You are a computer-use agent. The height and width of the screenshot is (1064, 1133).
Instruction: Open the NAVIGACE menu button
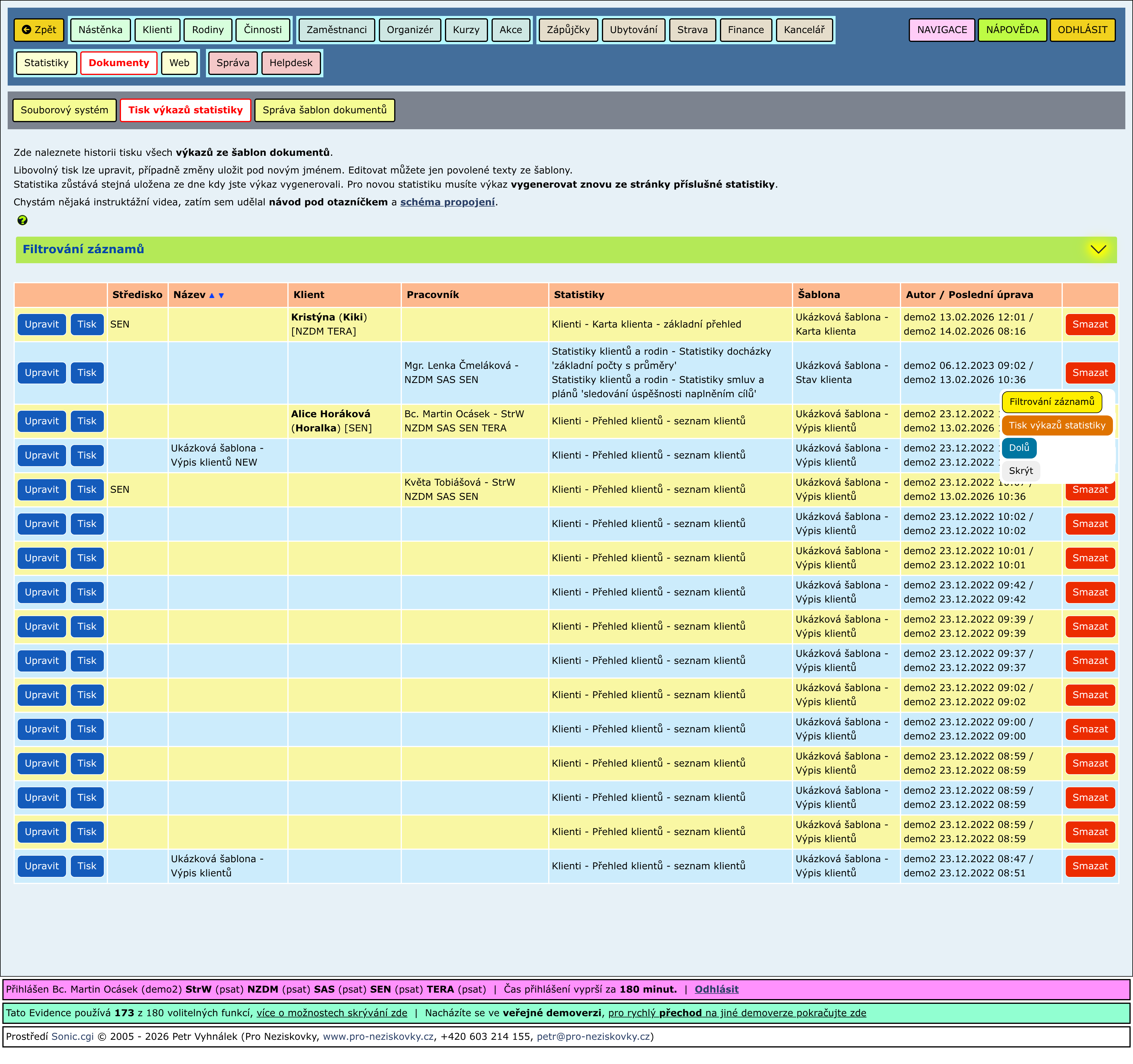click(x=942, y=30)
